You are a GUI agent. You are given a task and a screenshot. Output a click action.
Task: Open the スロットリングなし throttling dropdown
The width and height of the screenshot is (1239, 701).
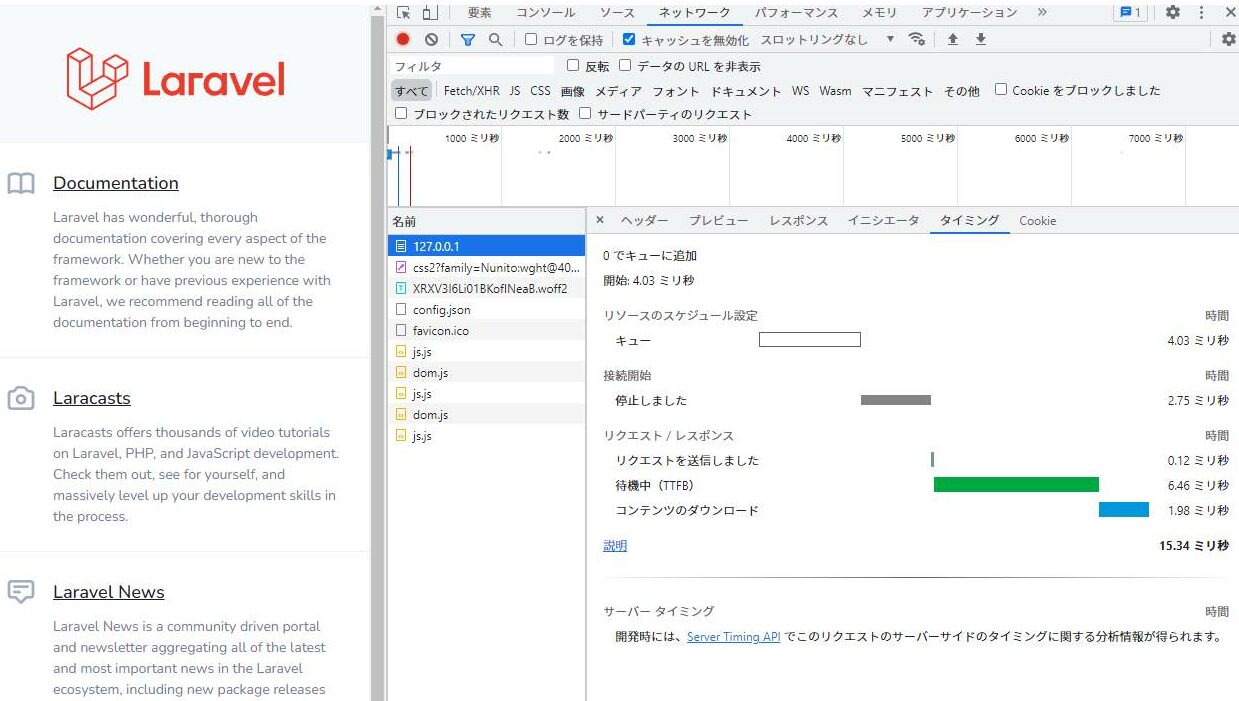pyautogui.click(x=827, y=40)
